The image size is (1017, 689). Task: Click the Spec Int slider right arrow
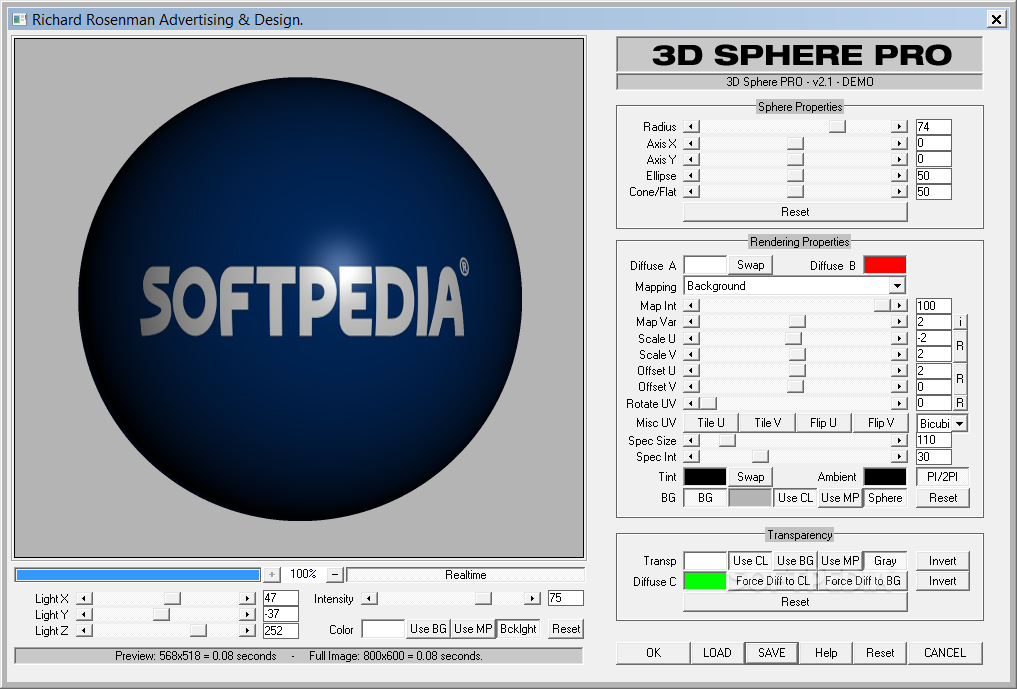pyautogui.click(x=899, y=457)
